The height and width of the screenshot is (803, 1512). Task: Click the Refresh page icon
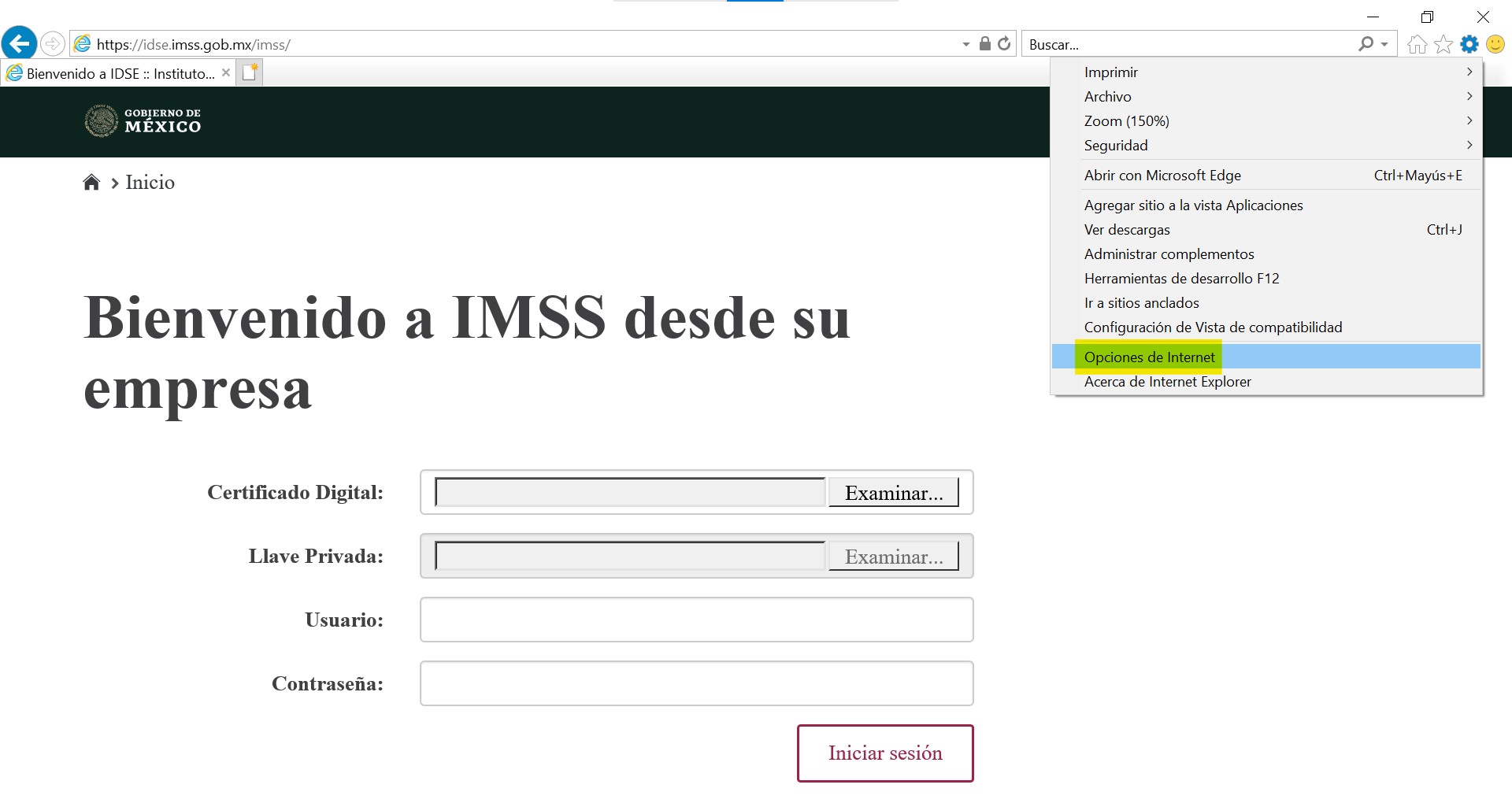(x=1004, y=43)
